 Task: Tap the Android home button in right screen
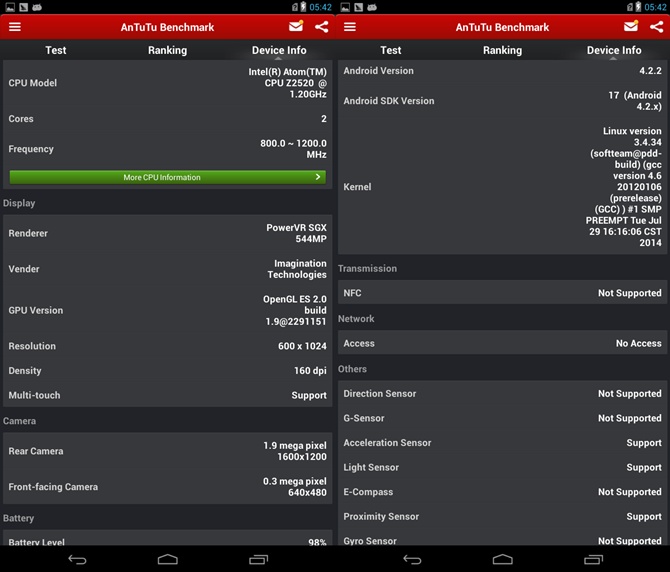pyautogui.click(x=502, y=559)
